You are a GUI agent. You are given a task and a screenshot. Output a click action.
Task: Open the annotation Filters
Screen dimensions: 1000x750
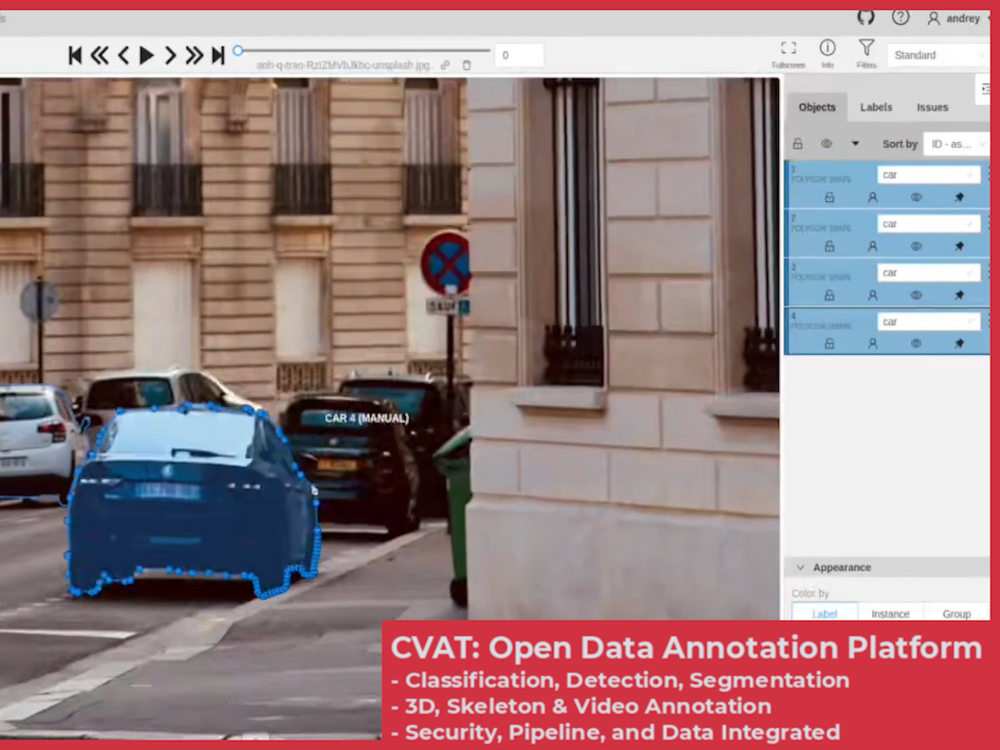click(866, 54)
